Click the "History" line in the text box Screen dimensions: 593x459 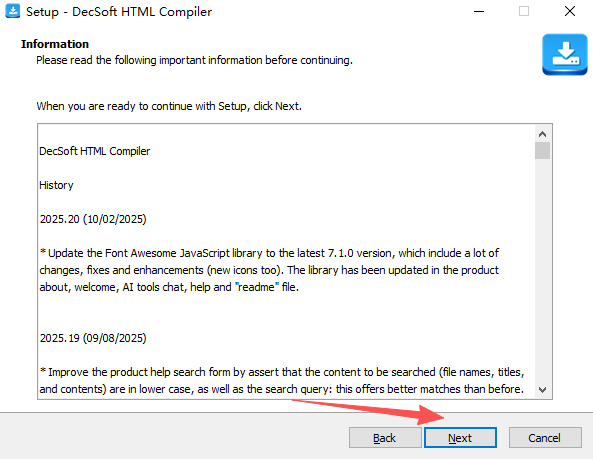click(x=56, y=185)
